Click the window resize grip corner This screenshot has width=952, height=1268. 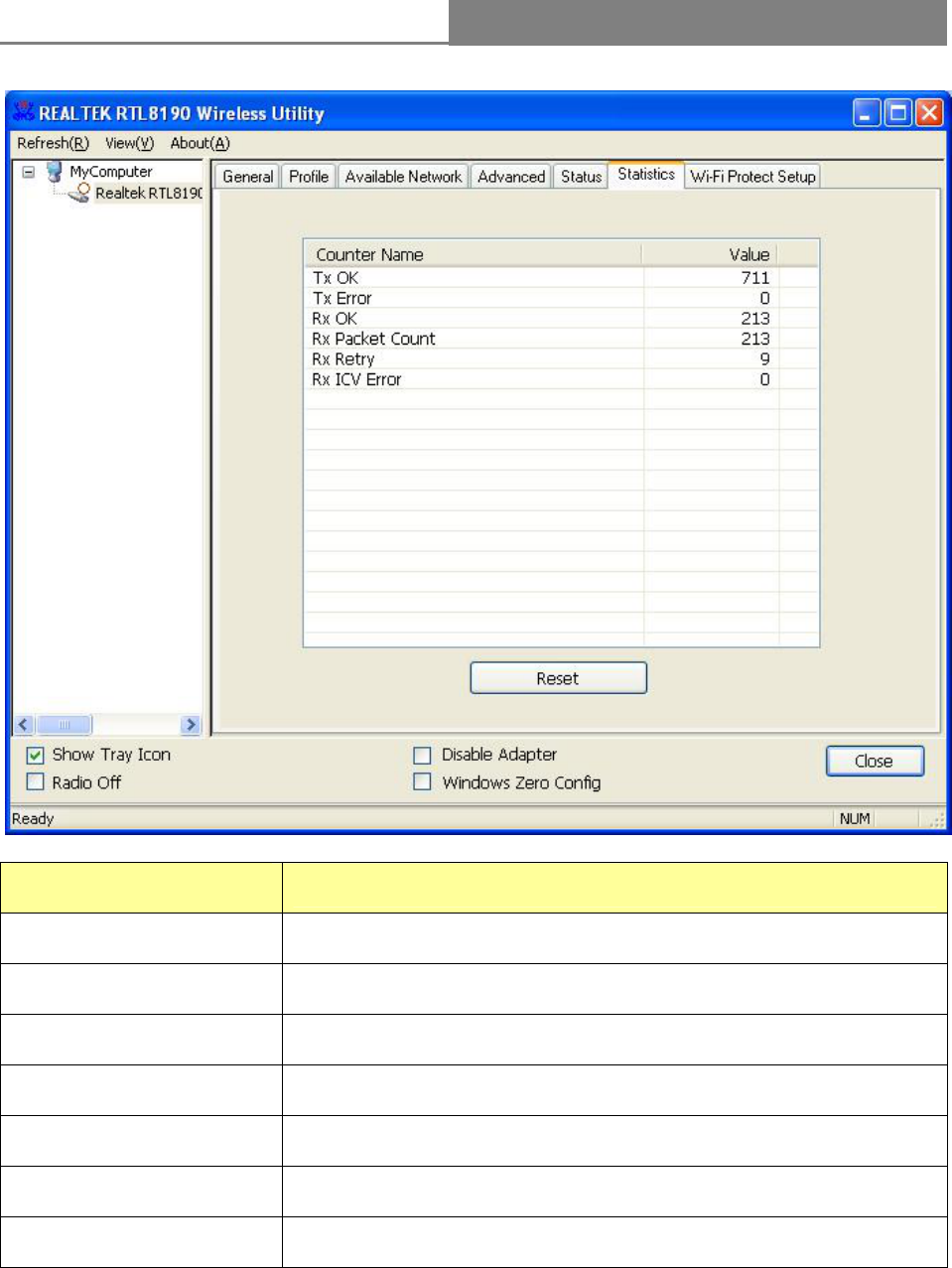[x=934, y=820]
